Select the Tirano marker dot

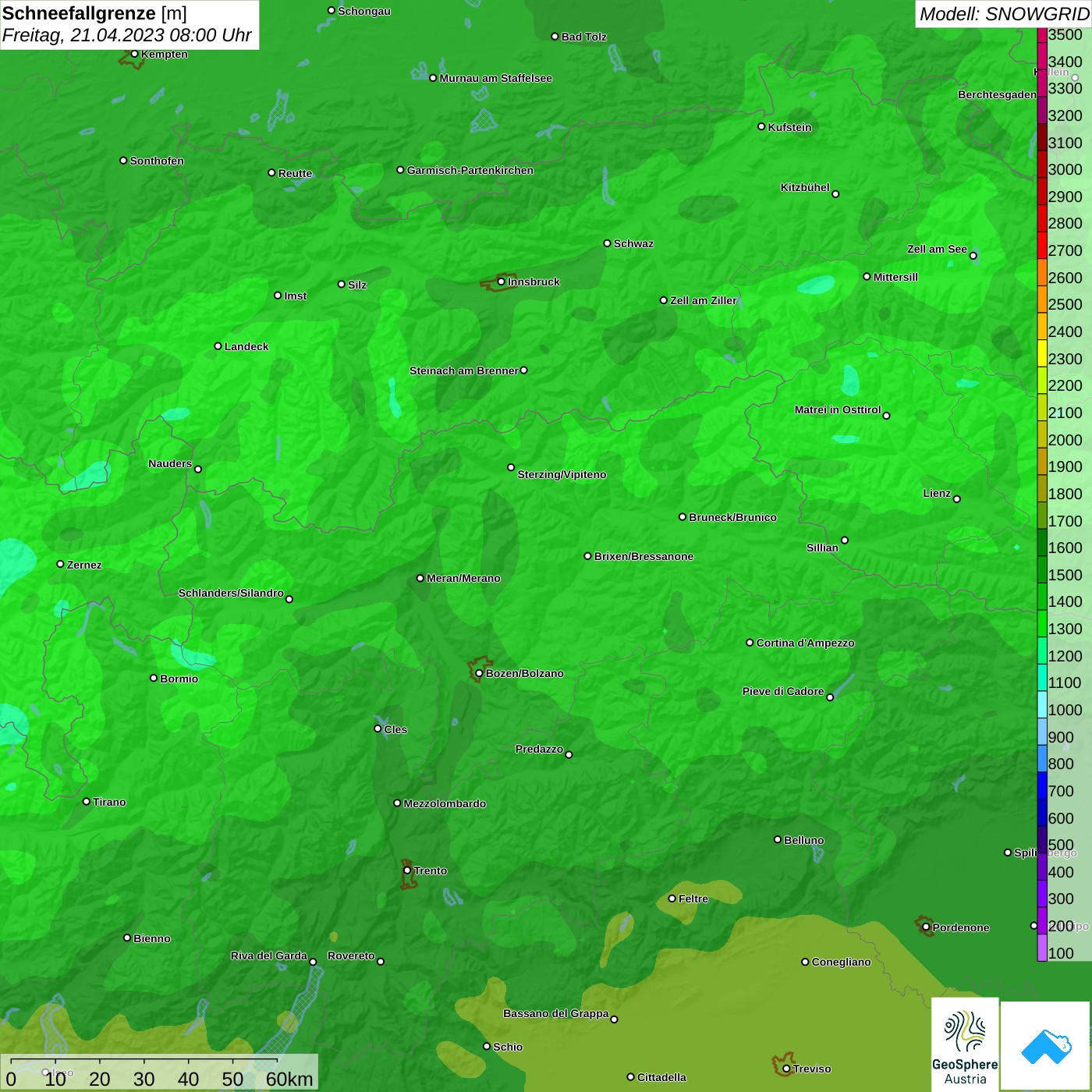[87, 801]
